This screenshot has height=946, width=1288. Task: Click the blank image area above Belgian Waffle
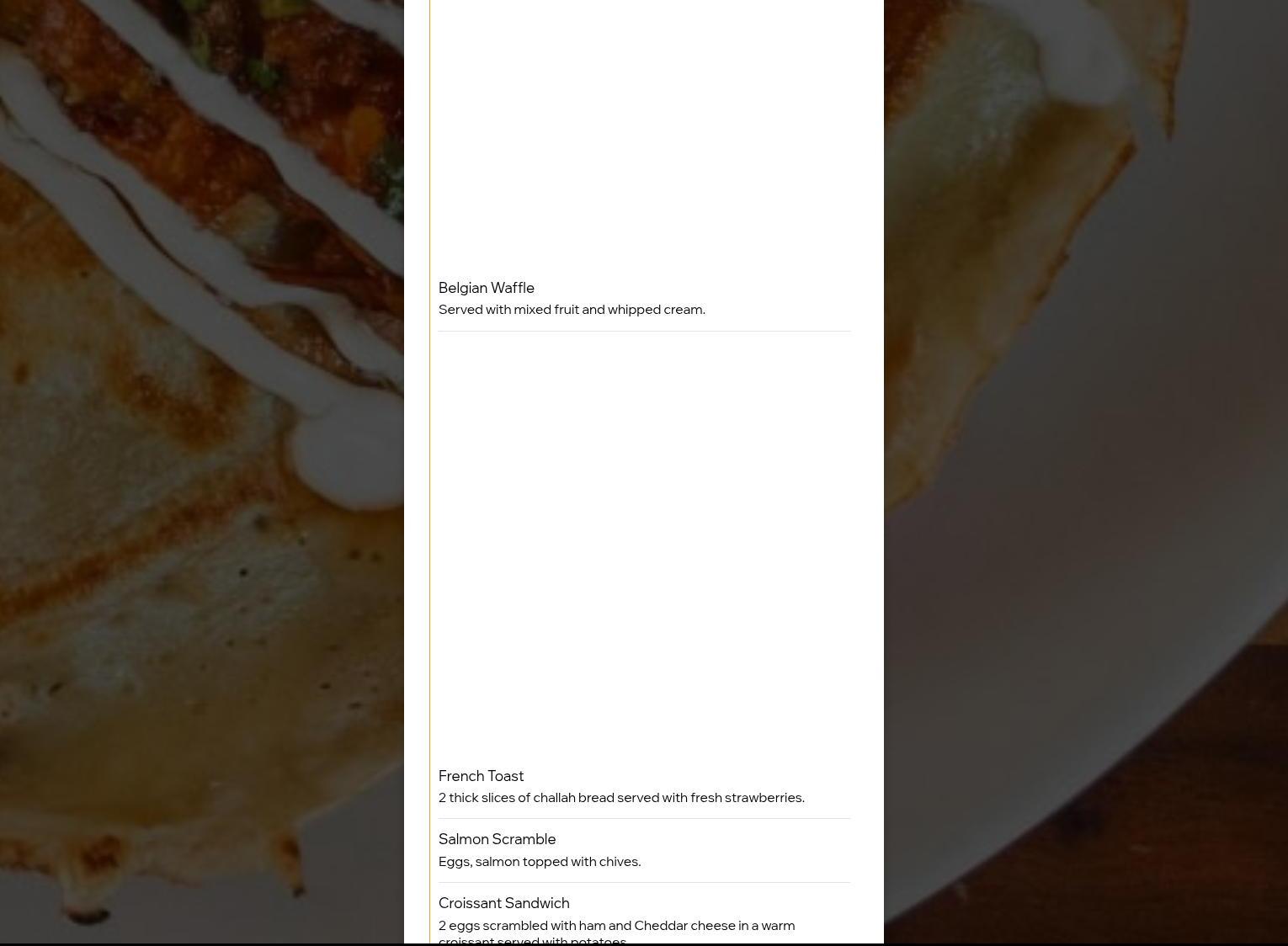click(644, 135)
